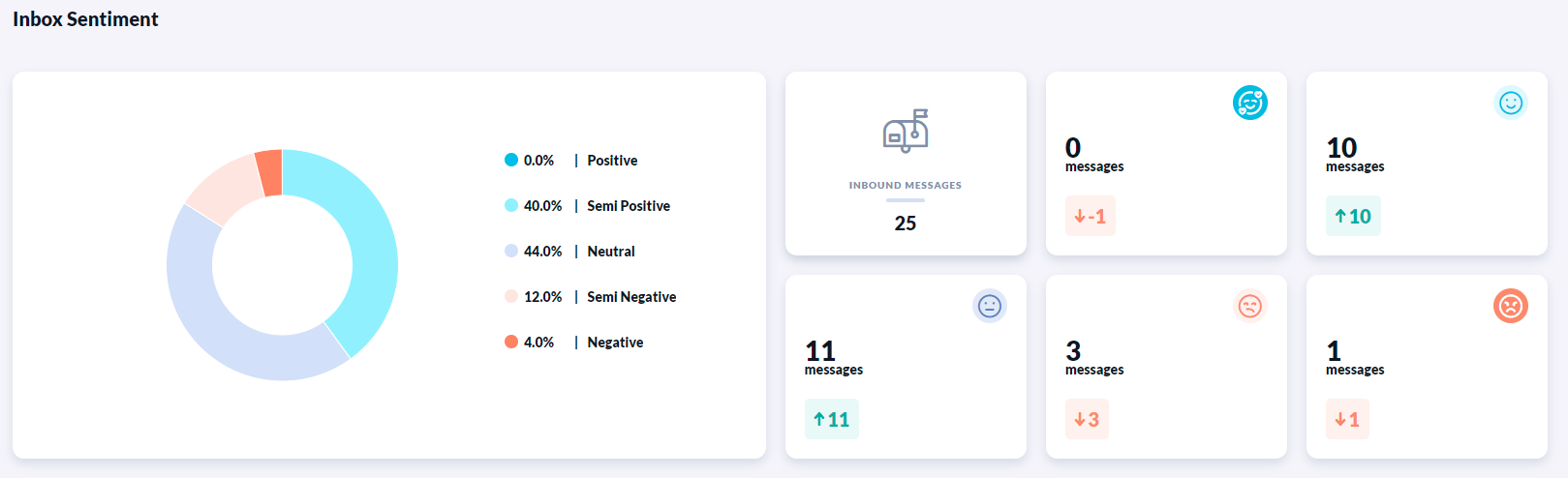1568x478 pixels.
Task: Click the Inbound Messages count 25
Action: pyautogui.click(x=906, y=224)
